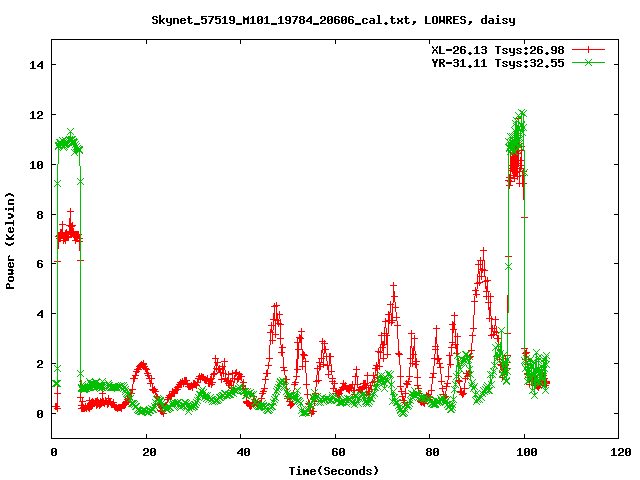This screenshot has height=480, width=640.
Task: Click the x-axis tick label 120
Action: (x=620, y=452)
